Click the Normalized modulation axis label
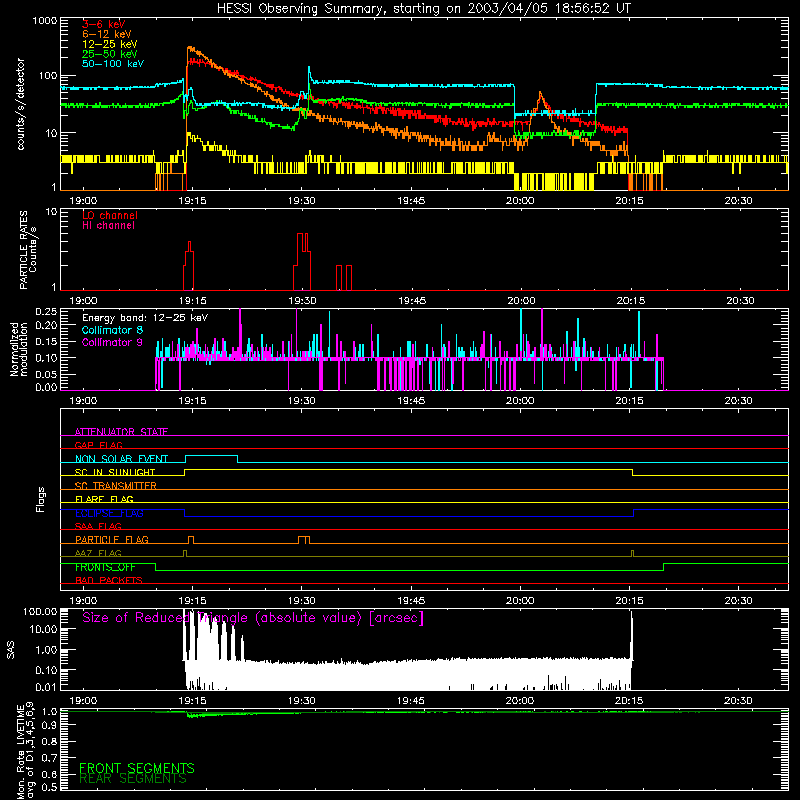Image resolution: width=800 pixels, height=800 pixels. coord(19,349)
